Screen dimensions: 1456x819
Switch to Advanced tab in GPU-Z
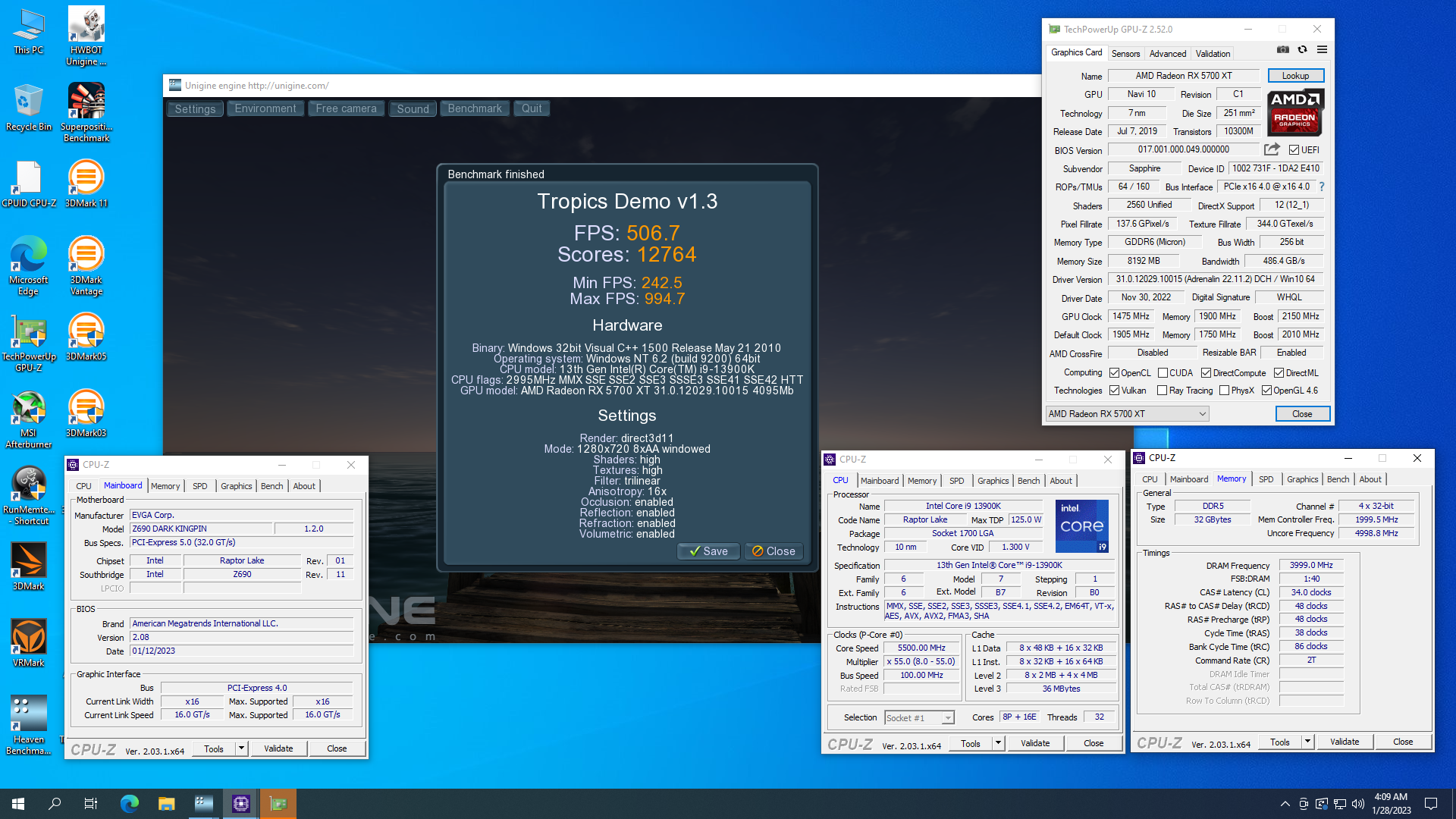click(x=1168, y=53)
